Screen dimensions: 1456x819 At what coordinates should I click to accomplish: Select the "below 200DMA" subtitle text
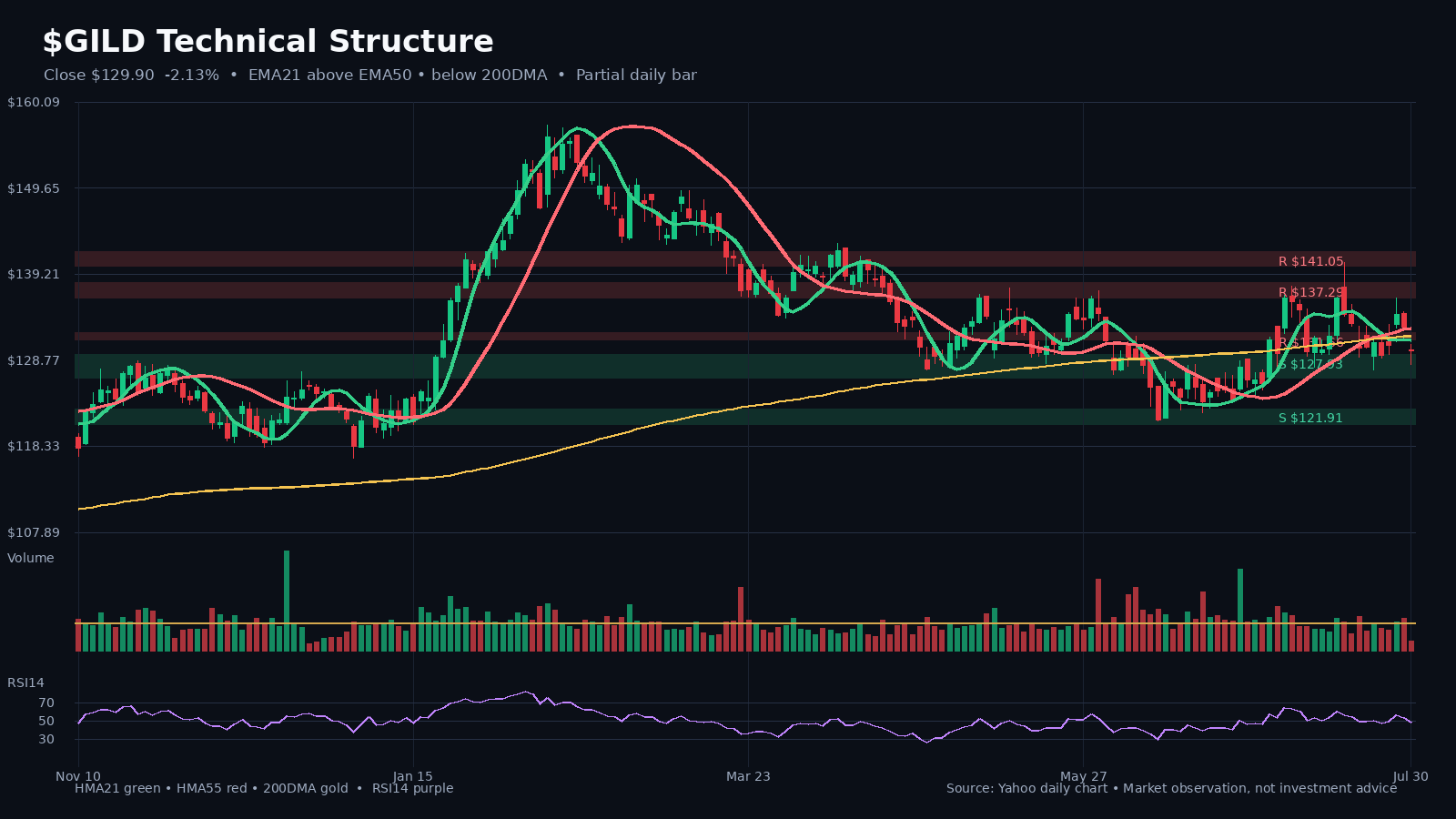pos(490,76)
